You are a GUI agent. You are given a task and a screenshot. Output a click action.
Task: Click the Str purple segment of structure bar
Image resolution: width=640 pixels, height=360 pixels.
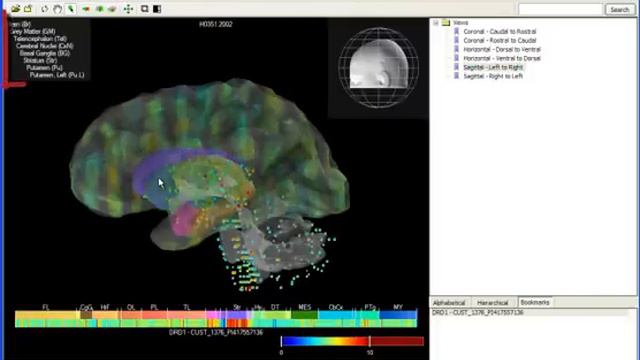[x=237, y=315]
